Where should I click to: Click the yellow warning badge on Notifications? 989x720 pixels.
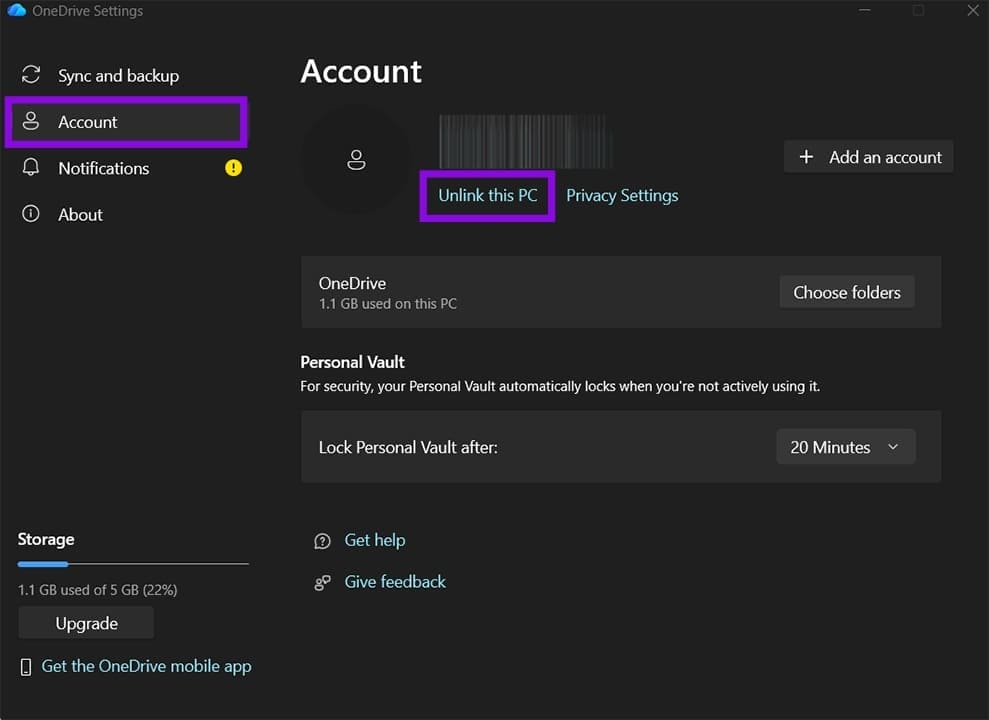click(x=233, y=168)
